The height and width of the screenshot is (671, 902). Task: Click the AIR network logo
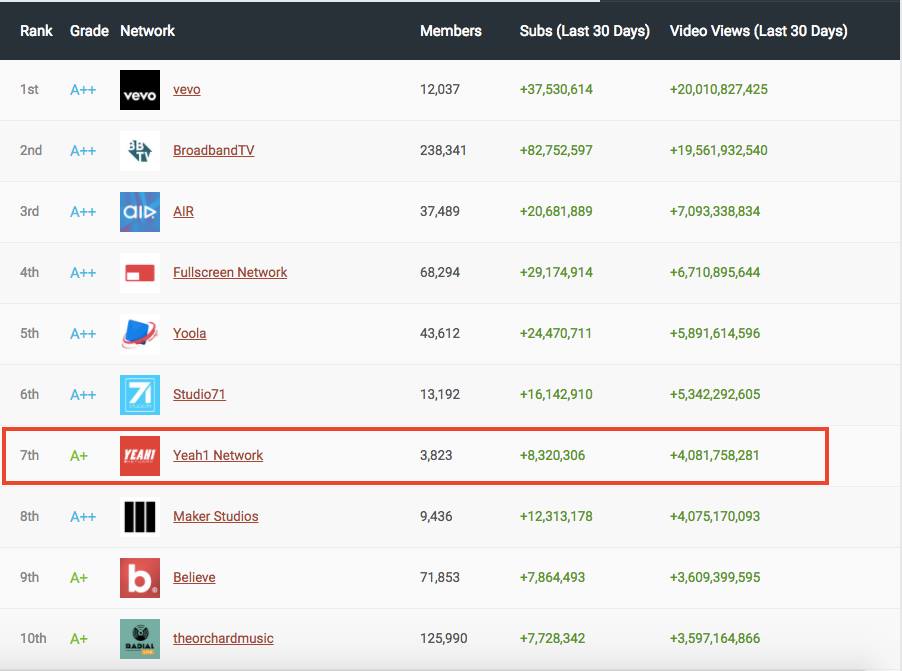pos(139,212)
